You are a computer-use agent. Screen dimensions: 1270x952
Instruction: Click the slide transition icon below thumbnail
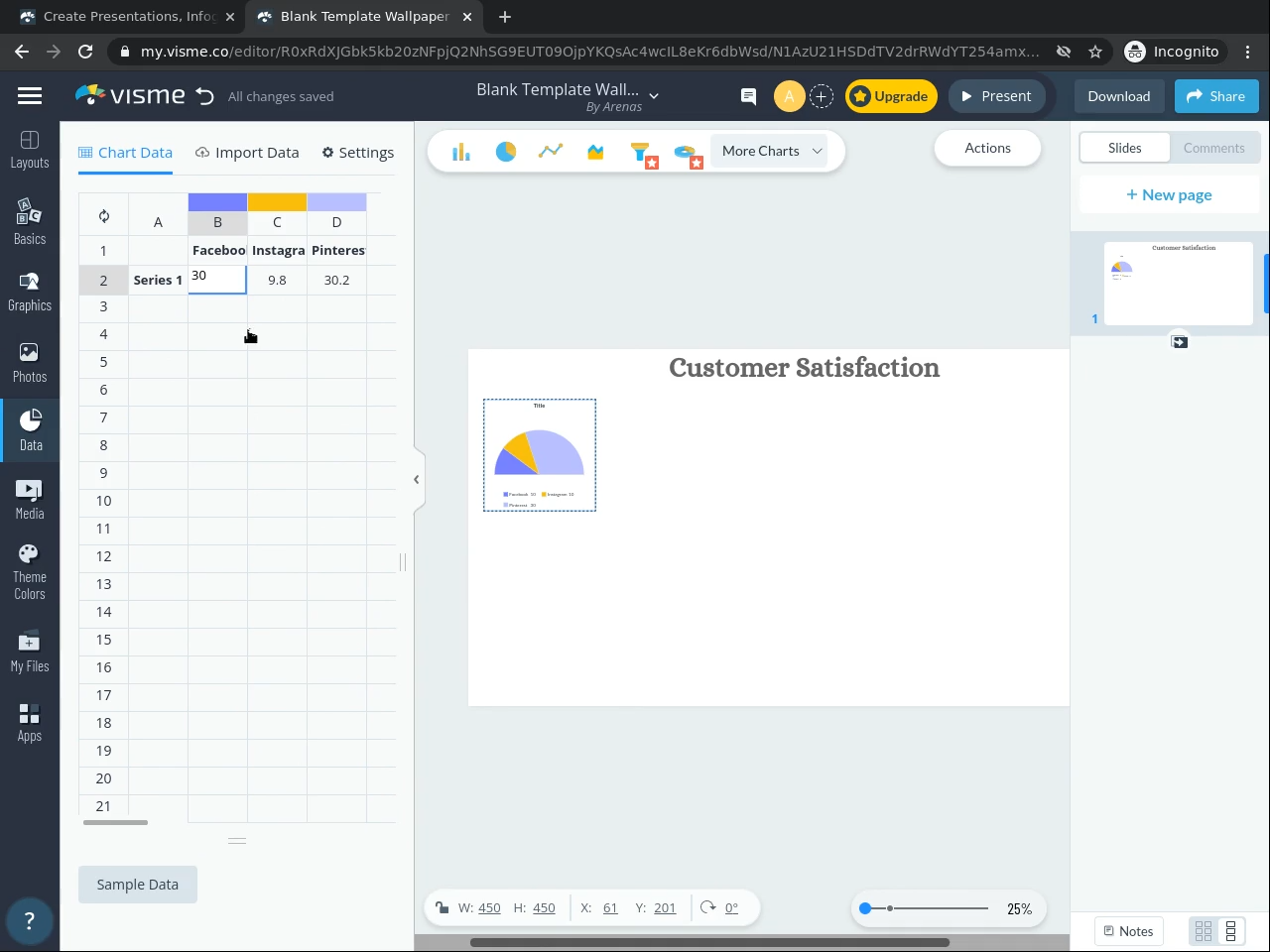coord(1179,341)
